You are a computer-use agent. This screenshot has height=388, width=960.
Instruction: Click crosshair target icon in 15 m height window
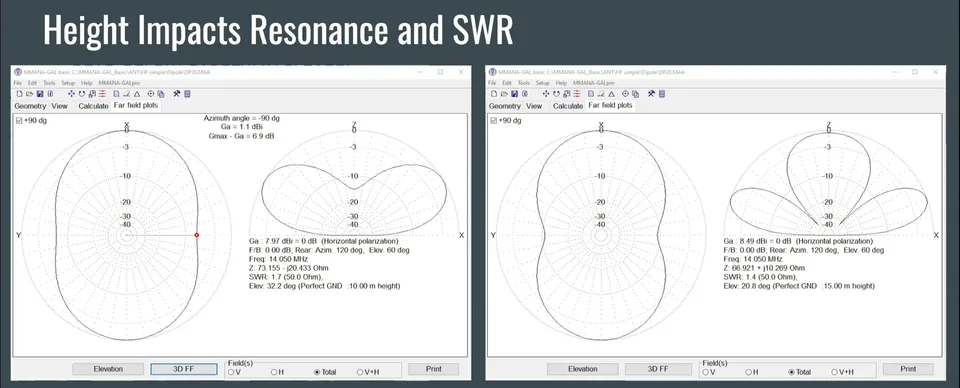(x=625, y=94)
